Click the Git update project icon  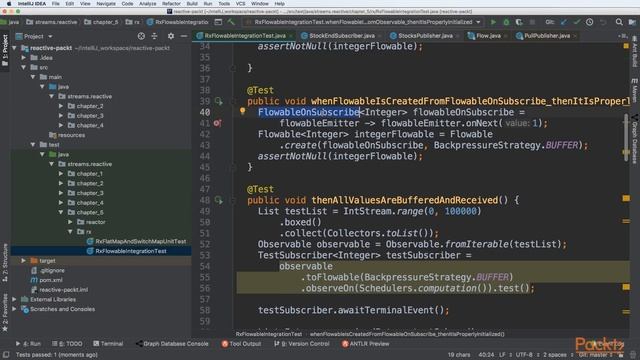[564, 22]
